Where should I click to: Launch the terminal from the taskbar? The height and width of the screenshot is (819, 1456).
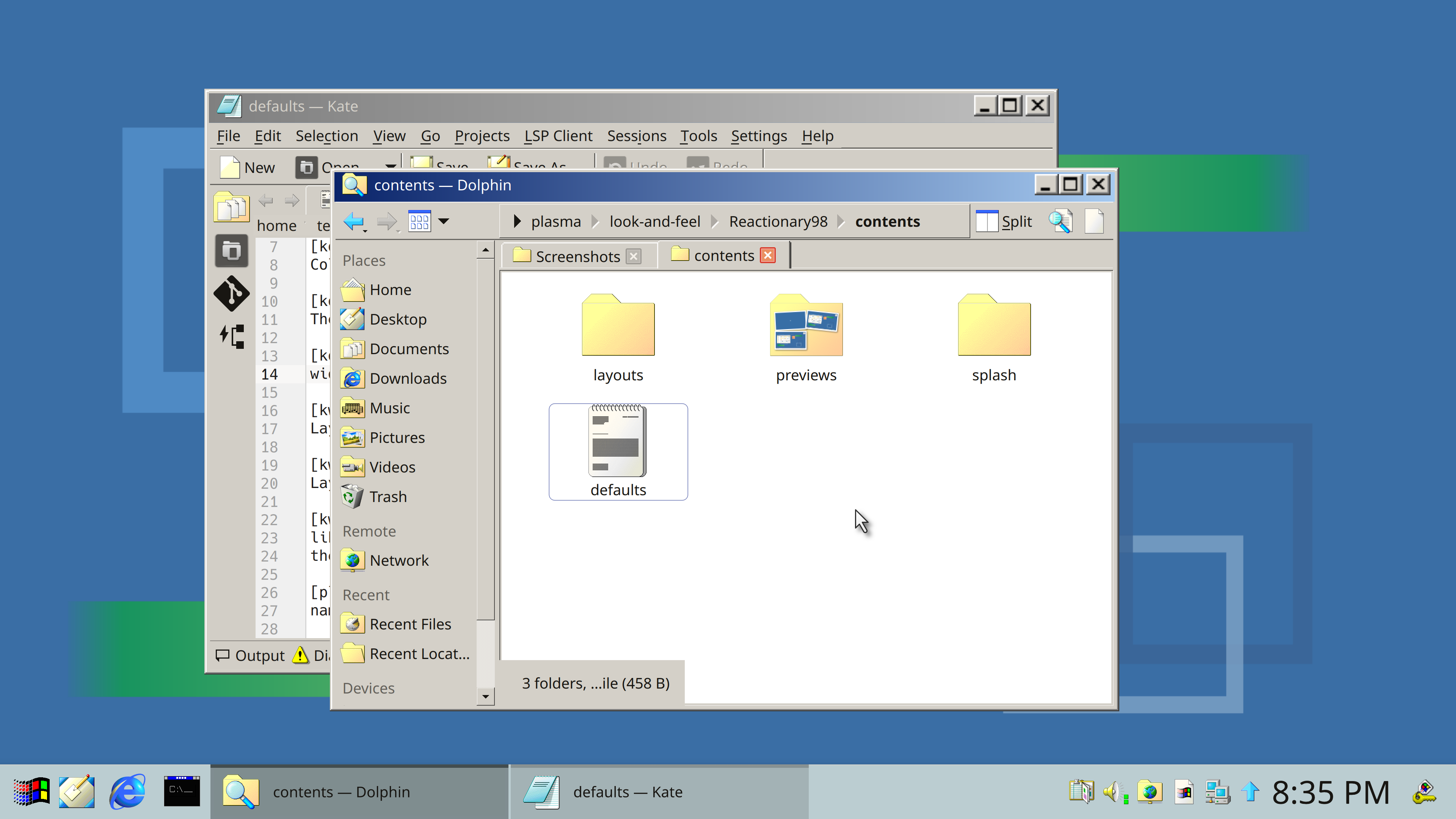[x=182, y=791]
